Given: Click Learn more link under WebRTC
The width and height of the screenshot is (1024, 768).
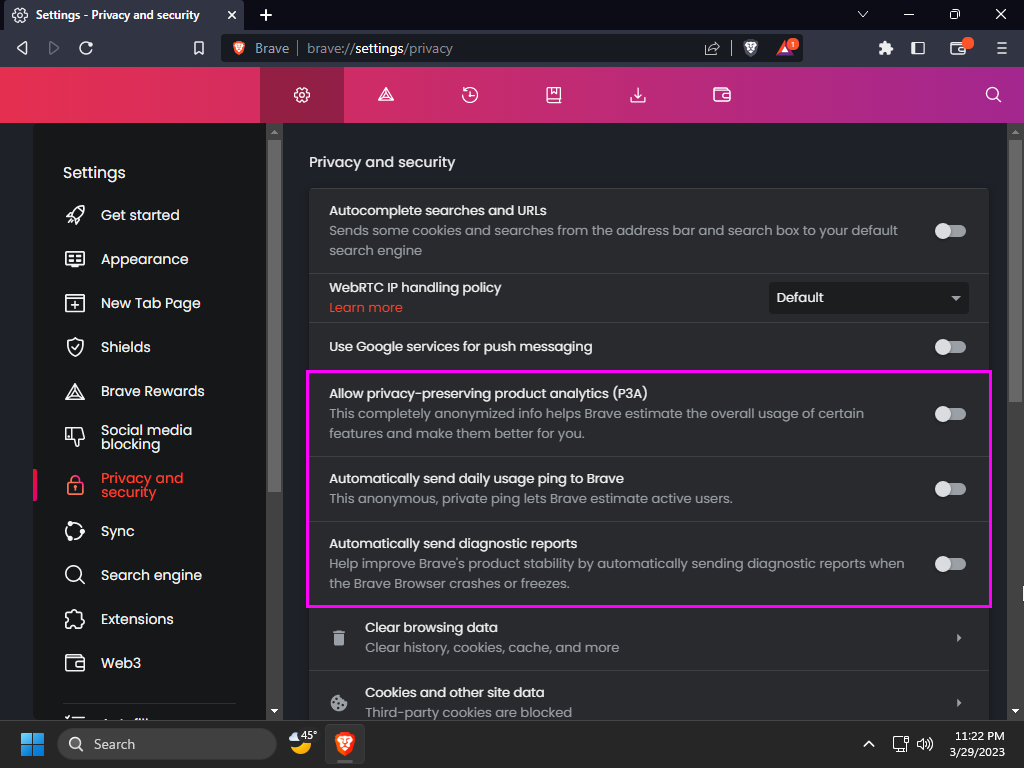Looking at the screenshot, I should pyautogui.click(x=366, y=308).
